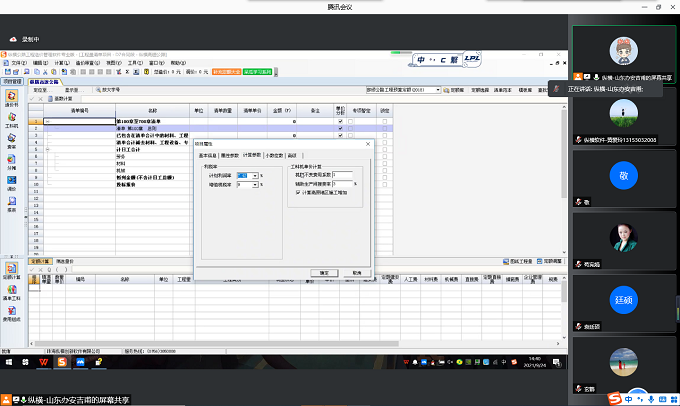
Task: Switch to 基本信息 tab in dialog
Action: tap(207, 155)
